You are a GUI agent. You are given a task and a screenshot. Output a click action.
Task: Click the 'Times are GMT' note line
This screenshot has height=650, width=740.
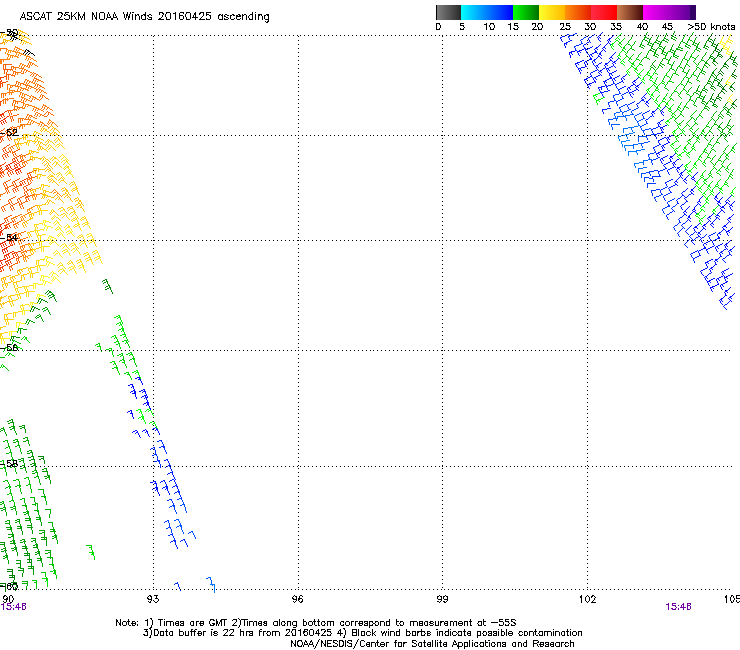(x=316, y=623)
